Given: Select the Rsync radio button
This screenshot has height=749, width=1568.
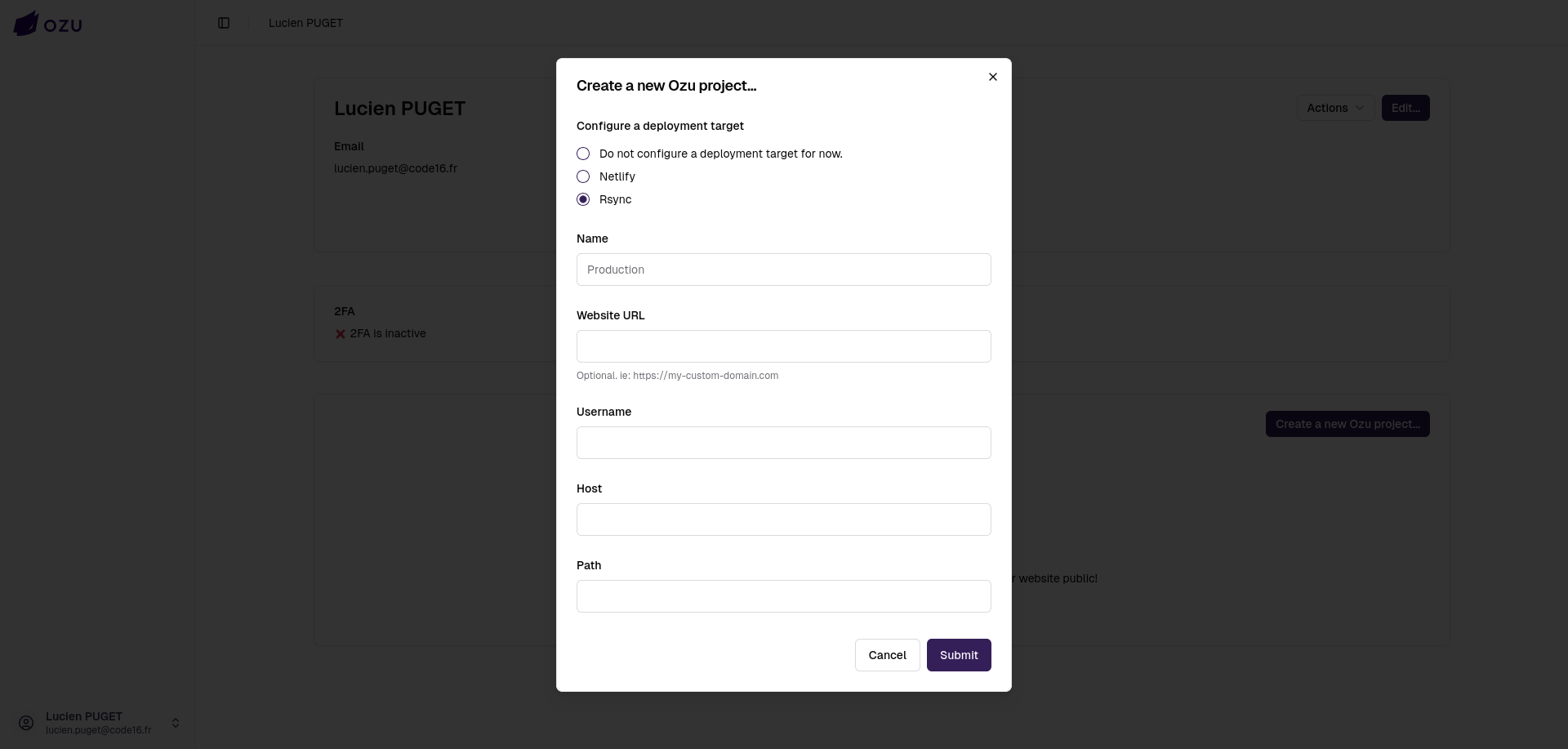Looking at the screenshot, I should (x=583, y=199).
